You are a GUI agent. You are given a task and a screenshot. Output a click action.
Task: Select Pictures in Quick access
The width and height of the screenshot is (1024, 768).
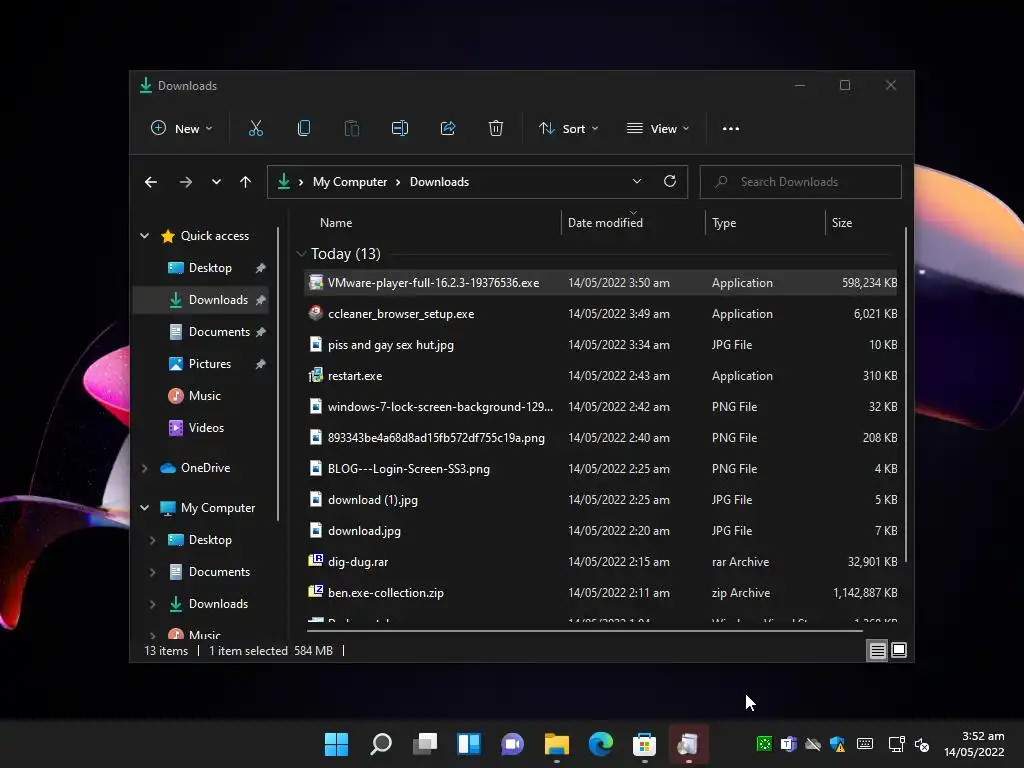pyautogui.click(x=210, y=364)
